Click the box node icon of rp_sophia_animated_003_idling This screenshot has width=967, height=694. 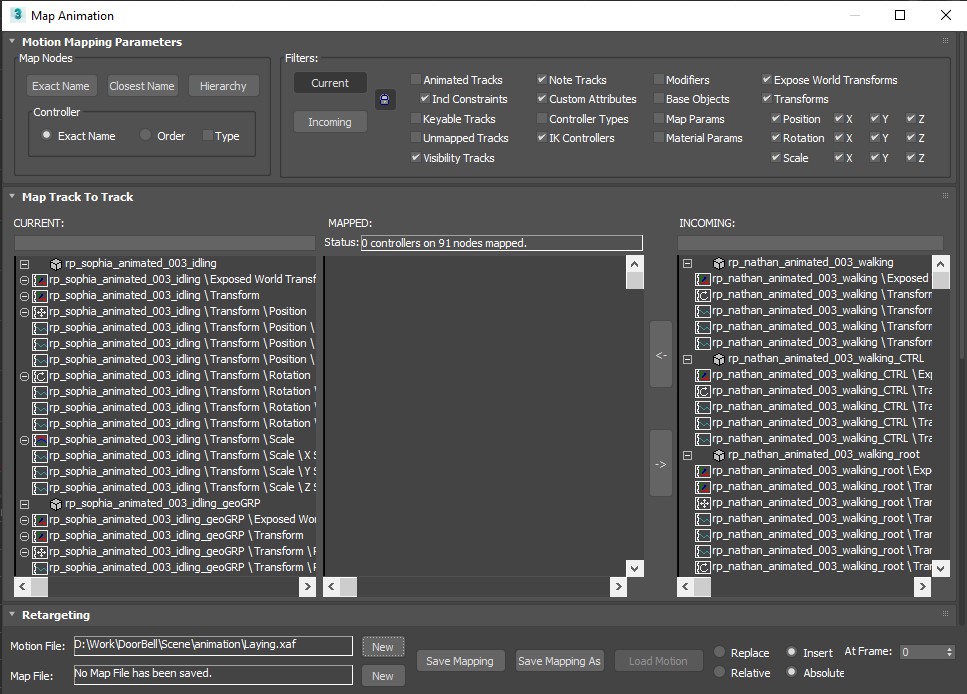pos(56,264)
